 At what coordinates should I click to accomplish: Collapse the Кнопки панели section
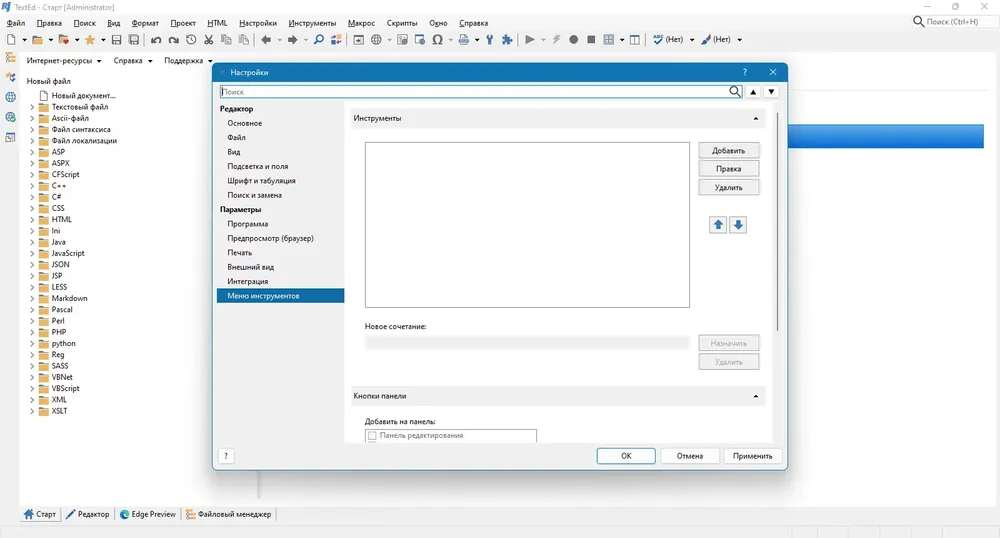coord(756,396)
